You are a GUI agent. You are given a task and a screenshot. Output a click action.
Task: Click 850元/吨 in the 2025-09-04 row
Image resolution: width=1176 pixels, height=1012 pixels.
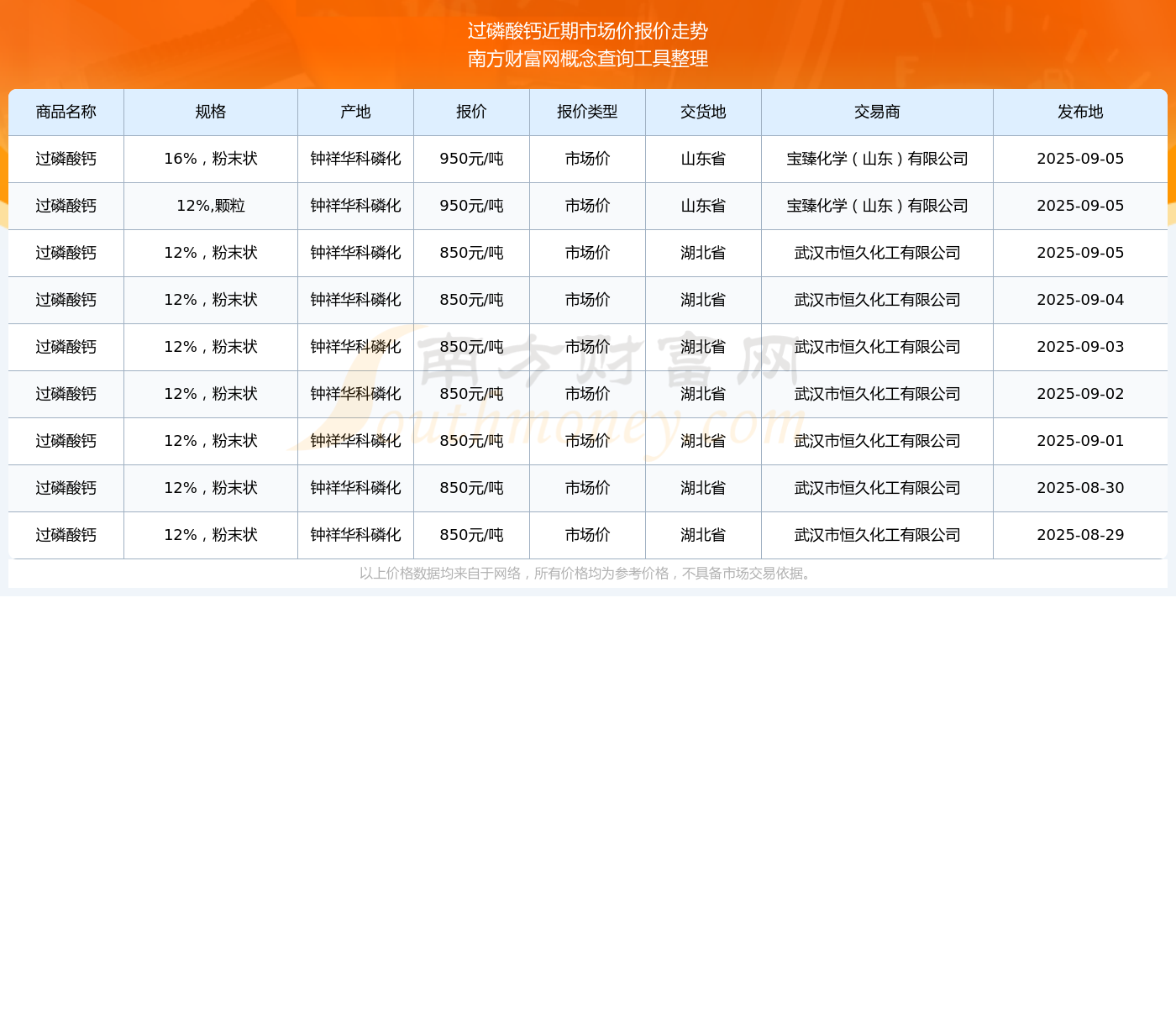[471, 300]
